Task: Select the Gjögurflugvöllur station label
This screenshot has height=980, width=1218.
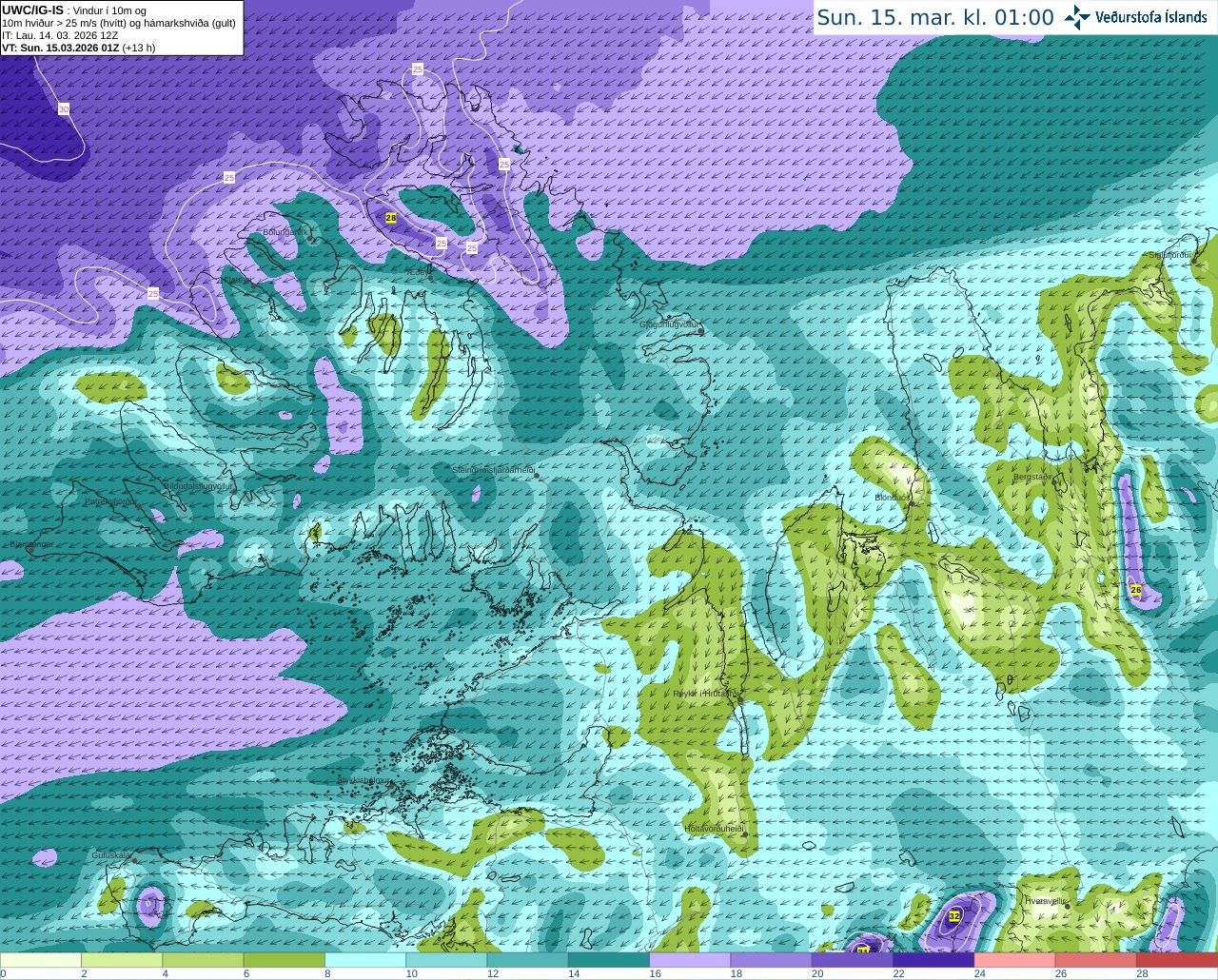Action: (x=669, y=324)
